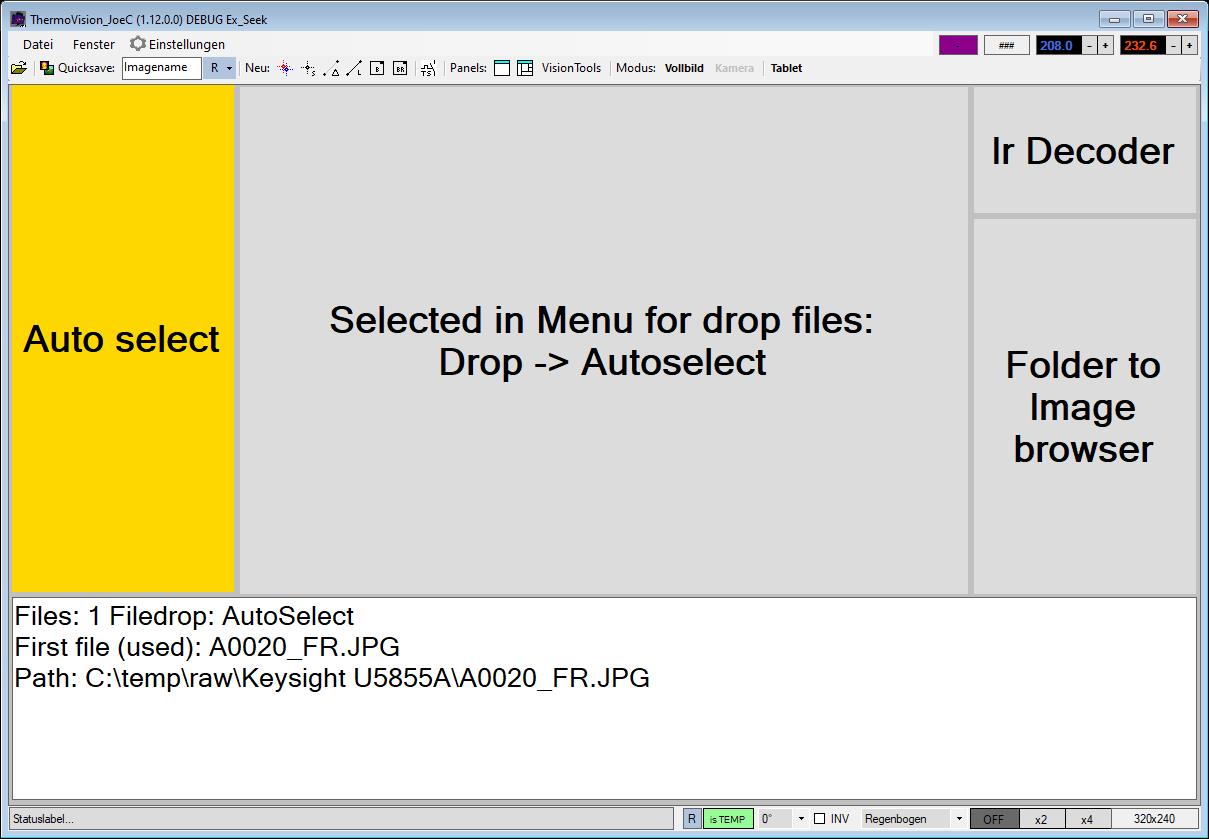This screenshot has height=839, width=1209.
Task: Click the 'BR' box measurement icon
Action: (x=400, y=68)
